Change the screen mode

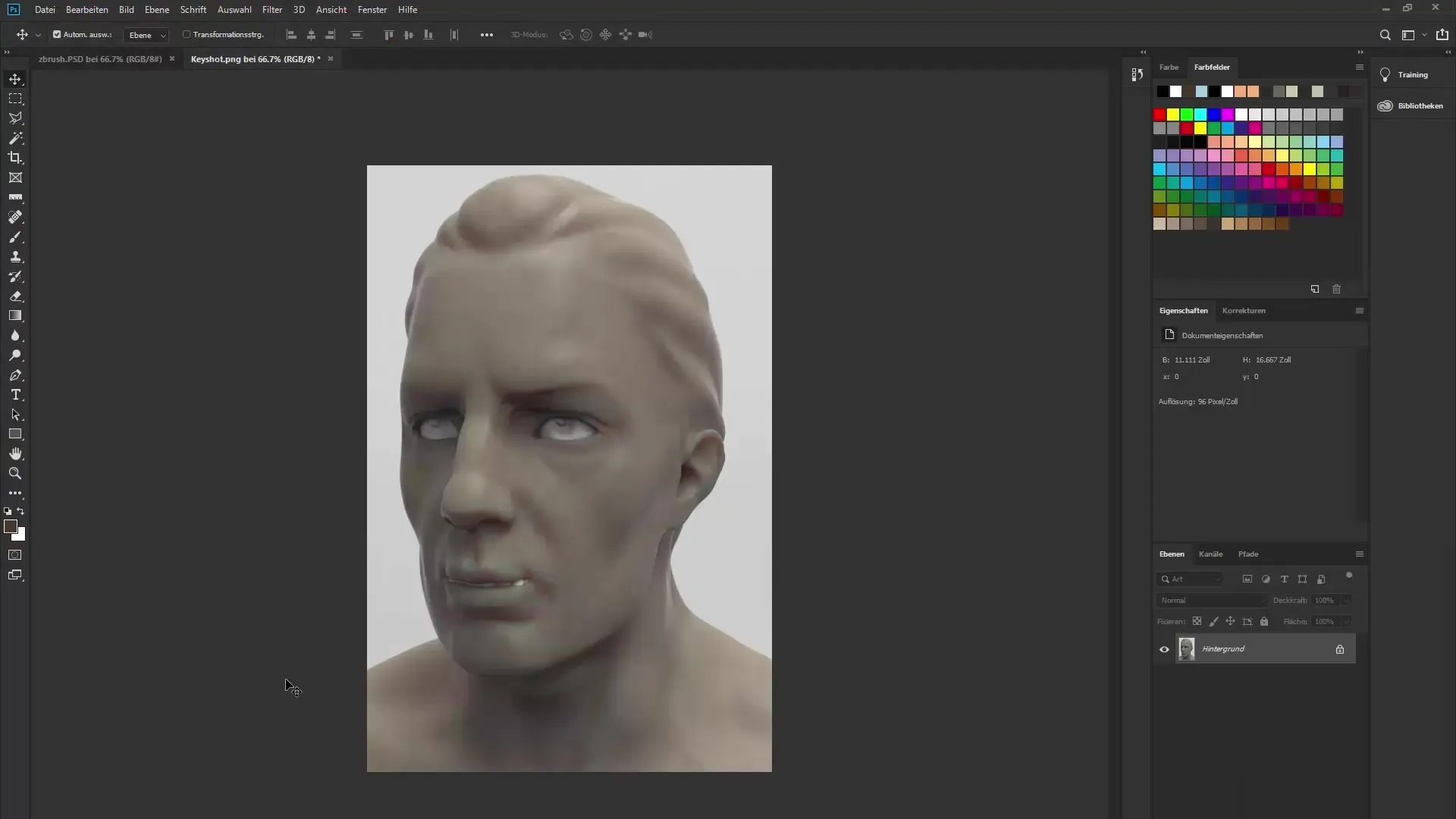point(15,575)
